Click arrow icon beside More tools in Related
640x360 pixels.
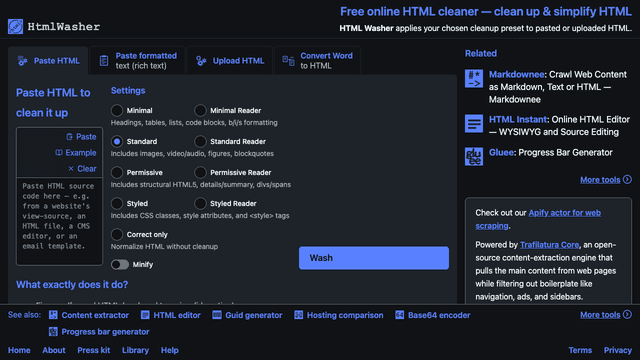click(x=627, y=179)
